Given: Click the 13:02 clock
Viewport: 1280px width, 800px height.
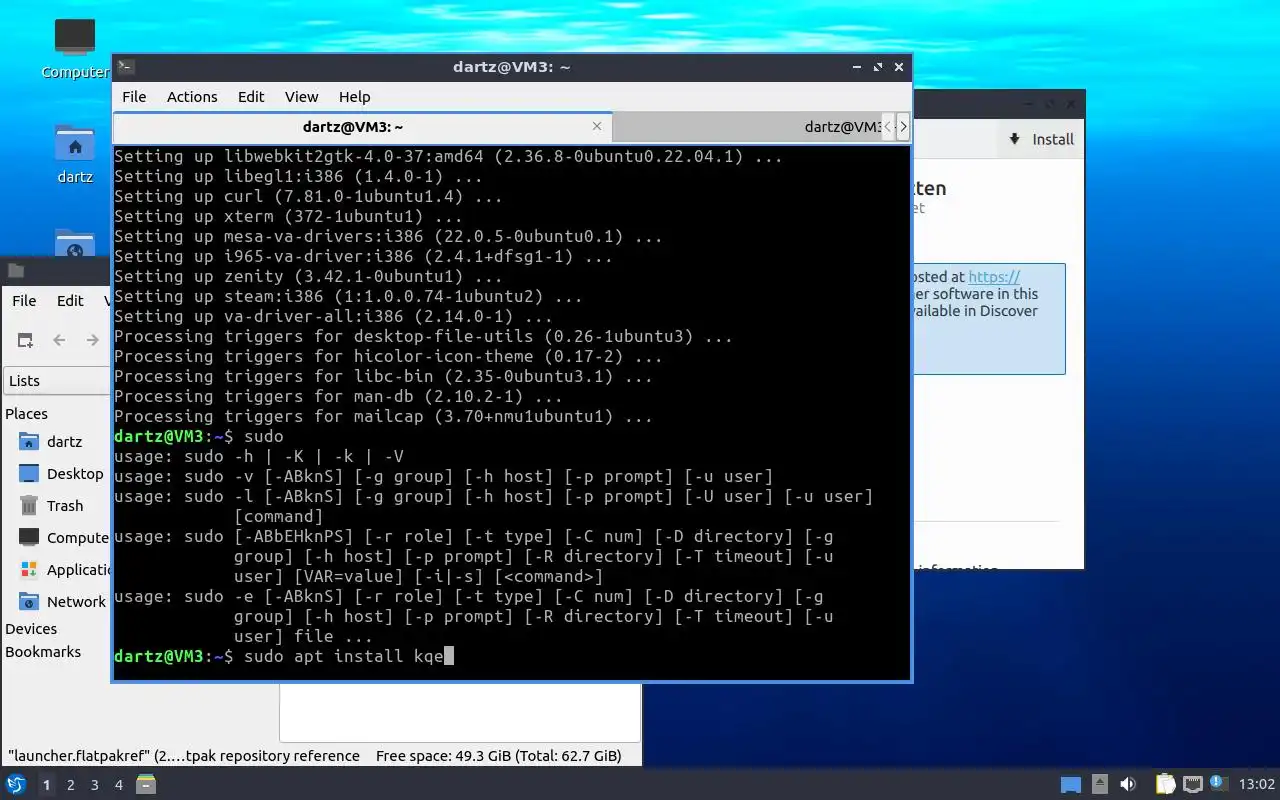Looking at the screenshot, I should pyautogui.click(x=1257, y=785).
